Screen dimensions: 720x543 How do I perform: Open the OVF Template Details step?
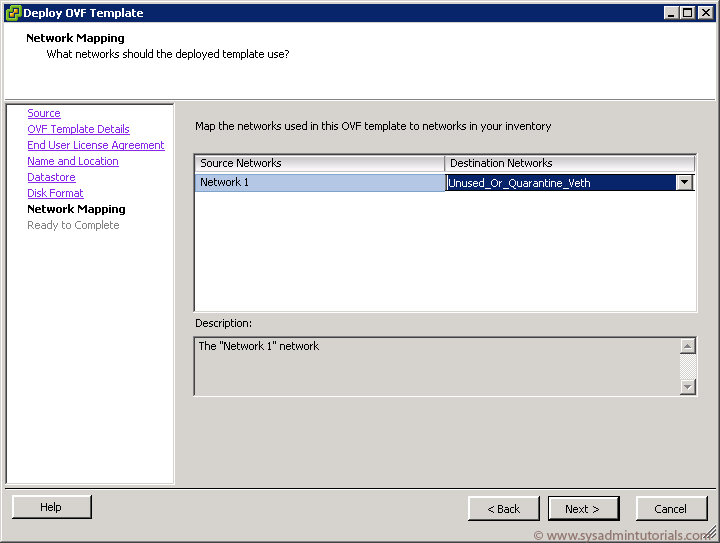[x=79, y=129]
